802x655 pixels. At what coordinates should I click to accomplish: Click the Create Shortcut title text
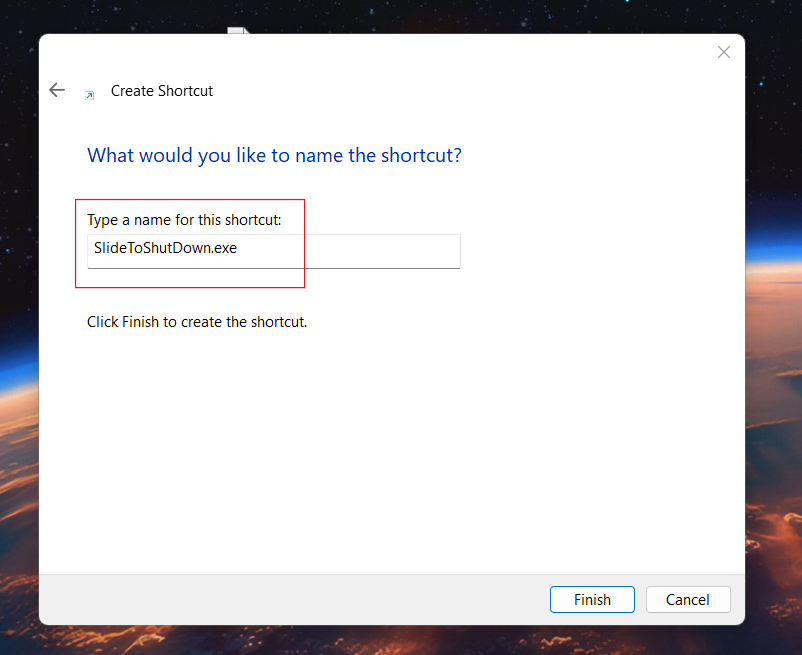[162, 91]
